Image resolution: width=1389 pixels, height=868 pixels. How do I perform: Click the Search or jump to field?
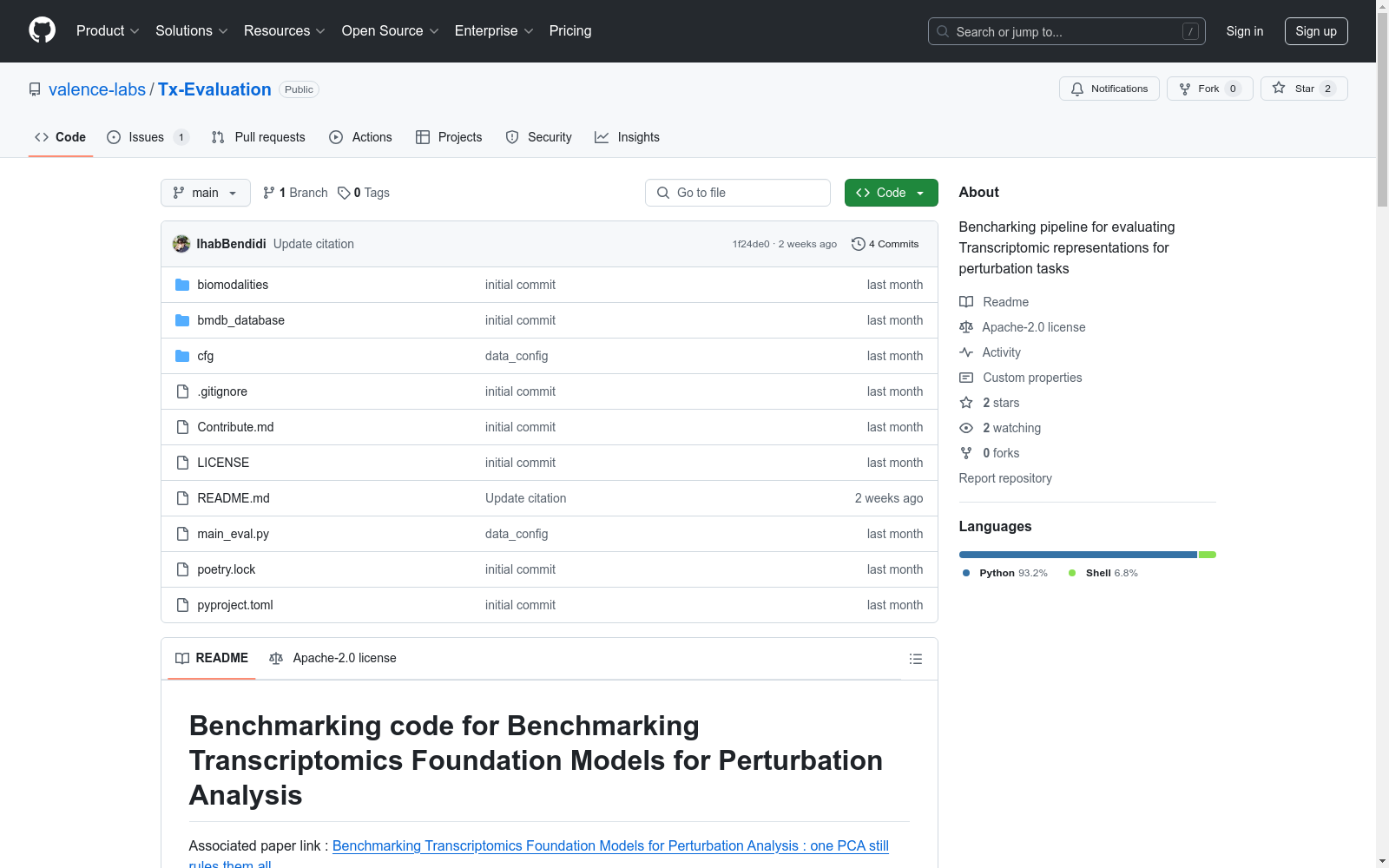click(1067, 31)
